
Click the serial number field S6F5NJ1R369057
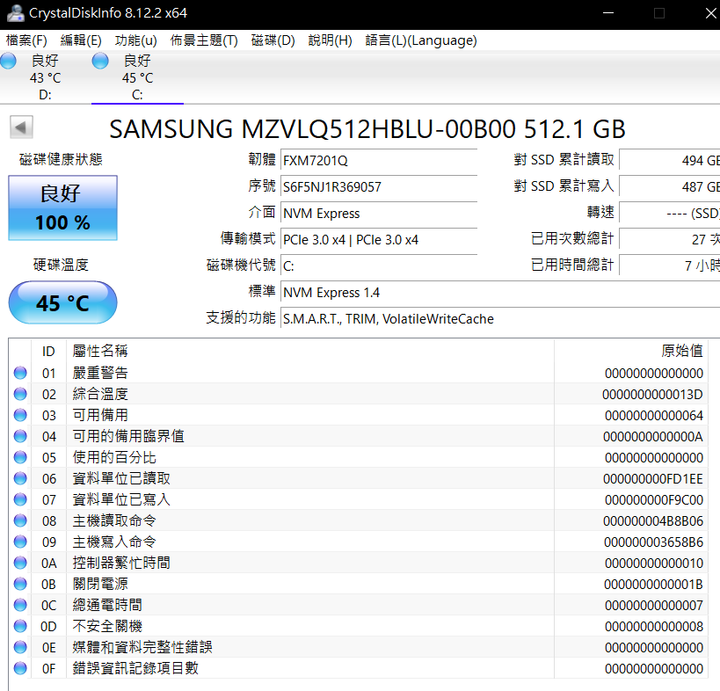[x=379, y=187]
